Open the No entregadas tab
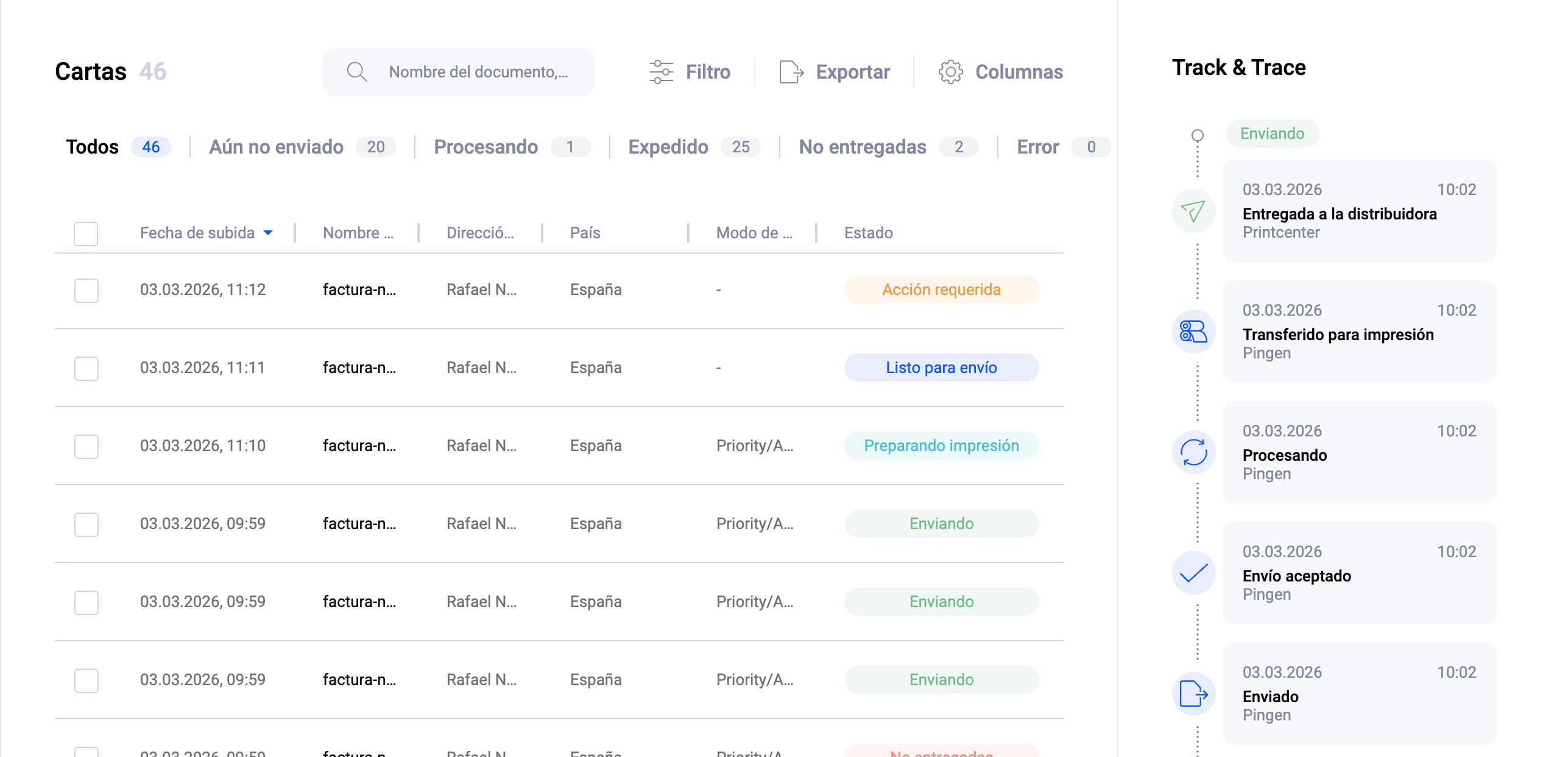 point(863,146)
